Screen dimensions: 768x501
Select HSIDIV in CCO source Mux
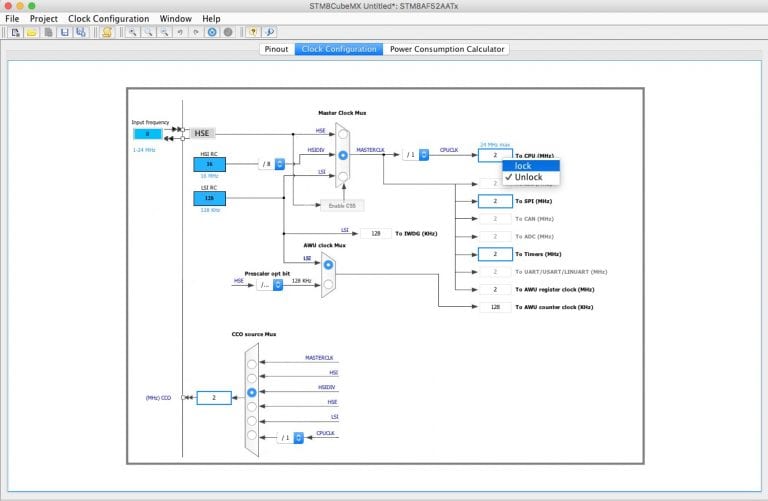252,393
